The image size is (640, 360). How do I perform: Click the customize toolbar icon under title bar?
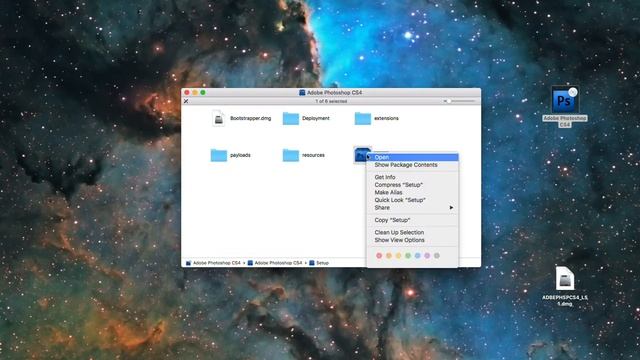(x=186, y=101)
